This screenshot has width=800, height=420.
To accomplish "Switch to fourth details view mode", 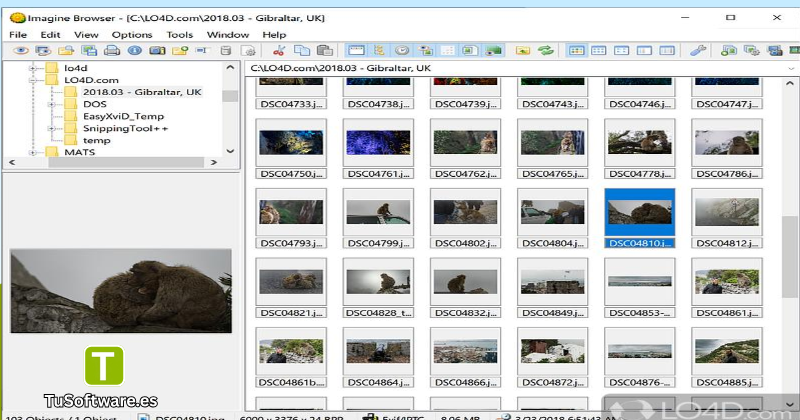I will pos(644,51).
